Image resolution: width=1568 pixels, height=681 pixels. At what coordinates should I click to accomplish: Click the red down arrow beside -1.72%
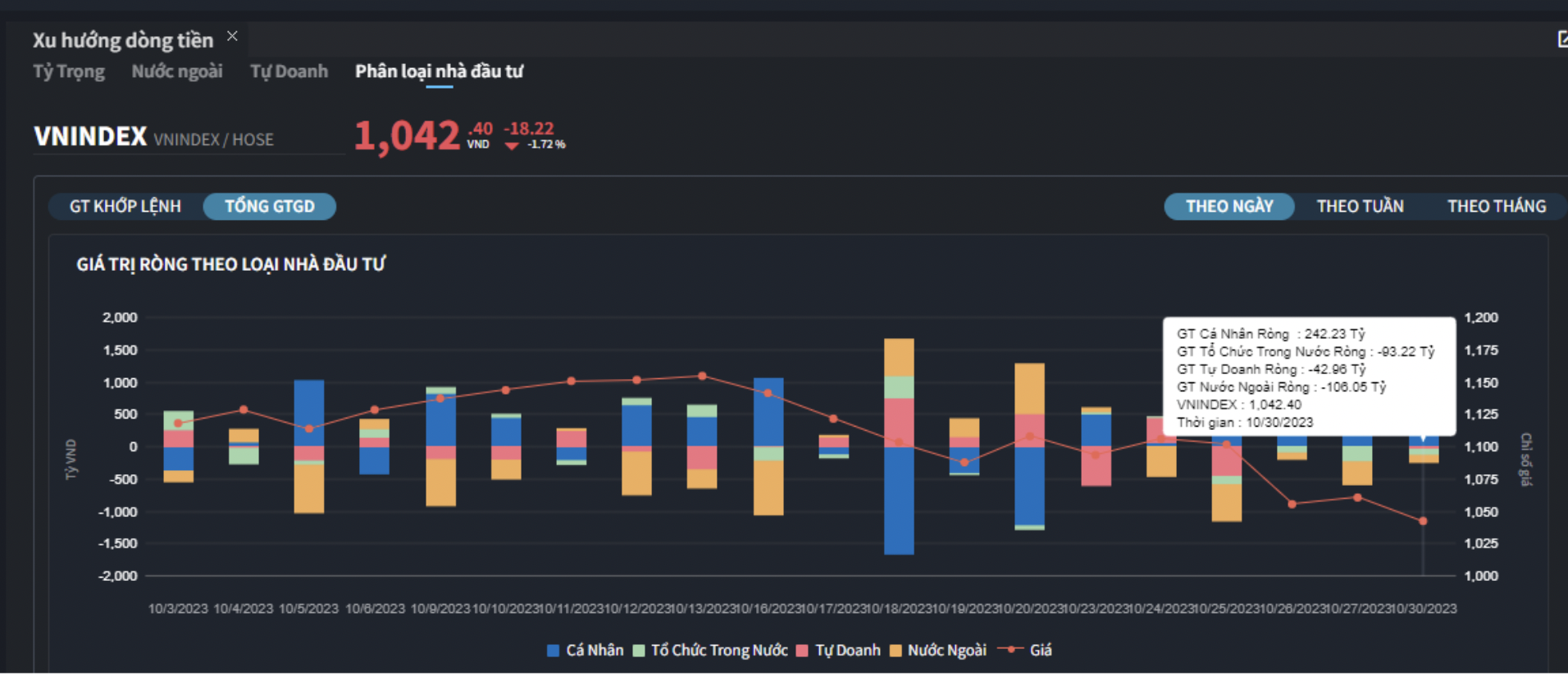512,146
